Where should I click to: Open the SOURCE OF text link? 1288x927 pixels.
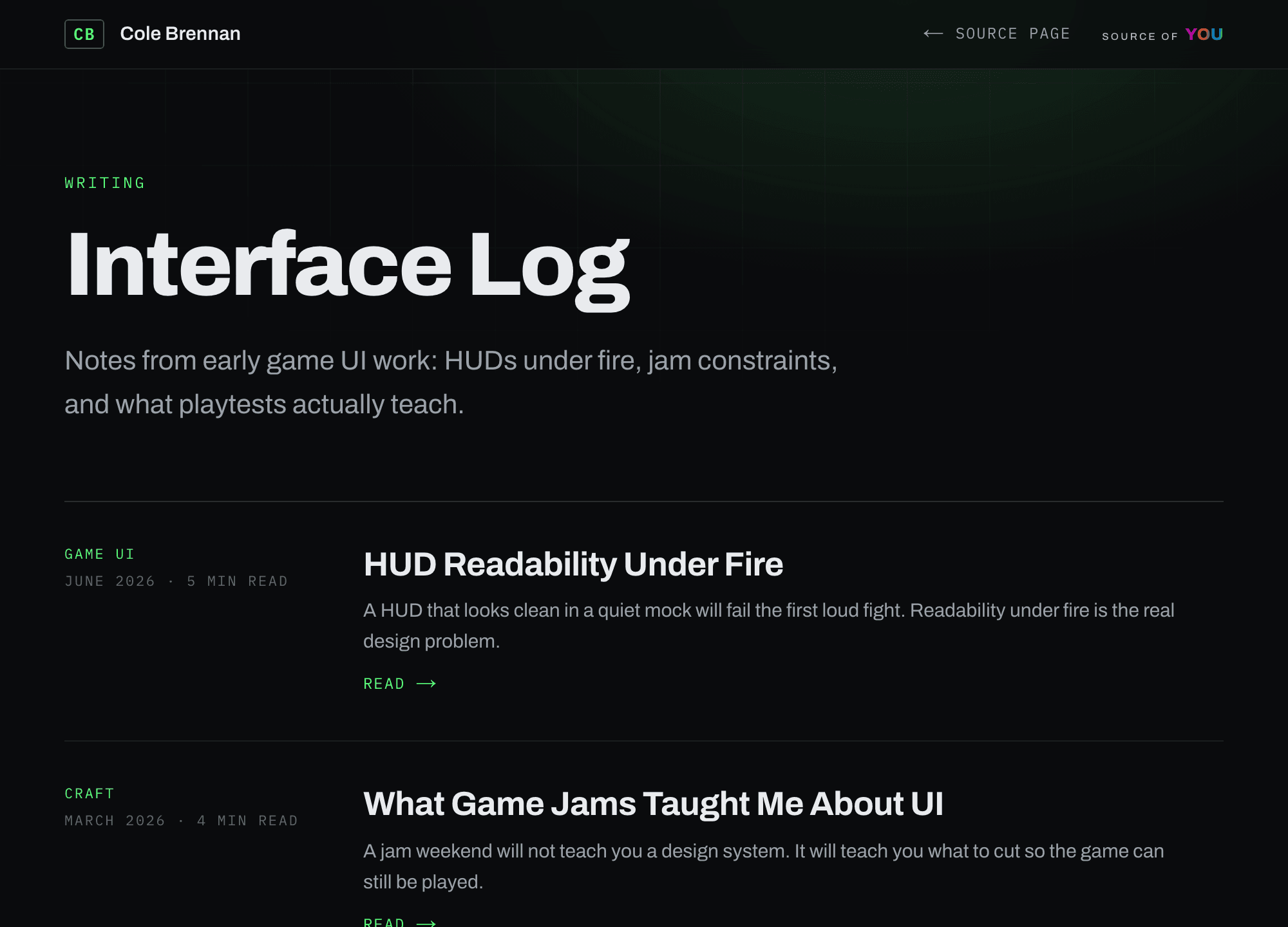tap(1140, 36)
